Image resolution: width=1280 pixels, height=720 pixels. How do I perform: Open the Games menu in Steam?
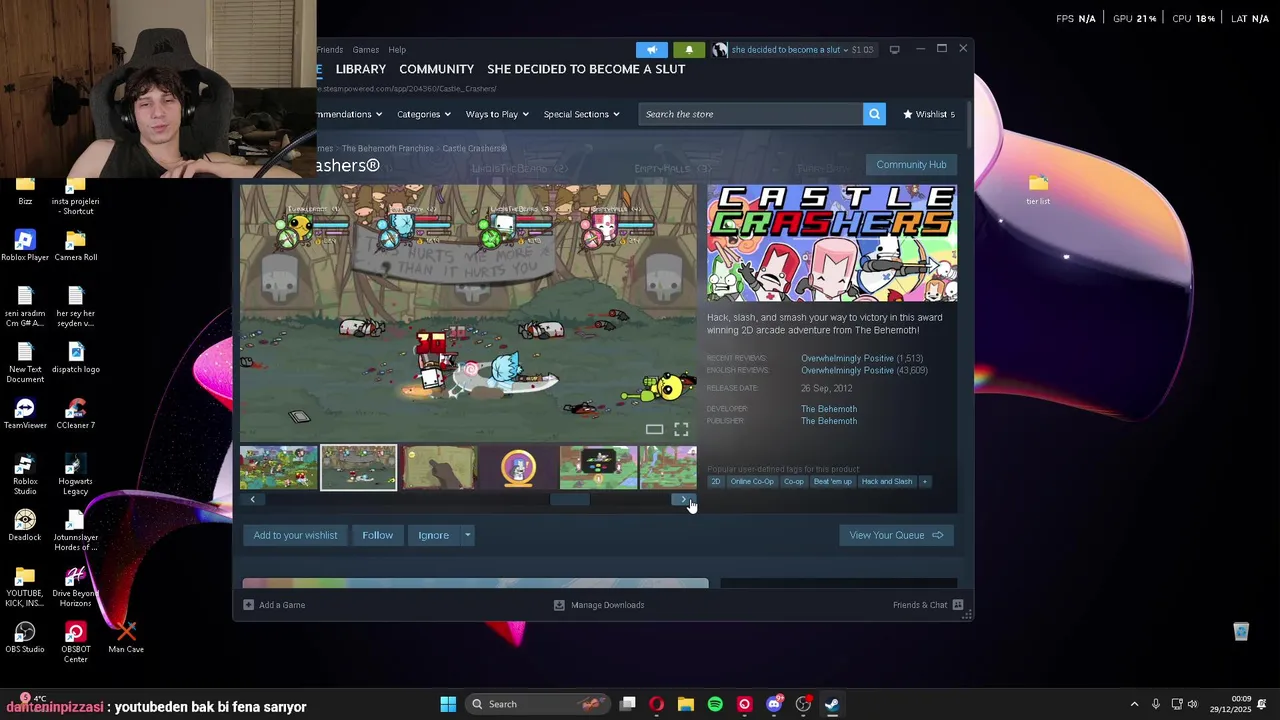pos(365,50)
